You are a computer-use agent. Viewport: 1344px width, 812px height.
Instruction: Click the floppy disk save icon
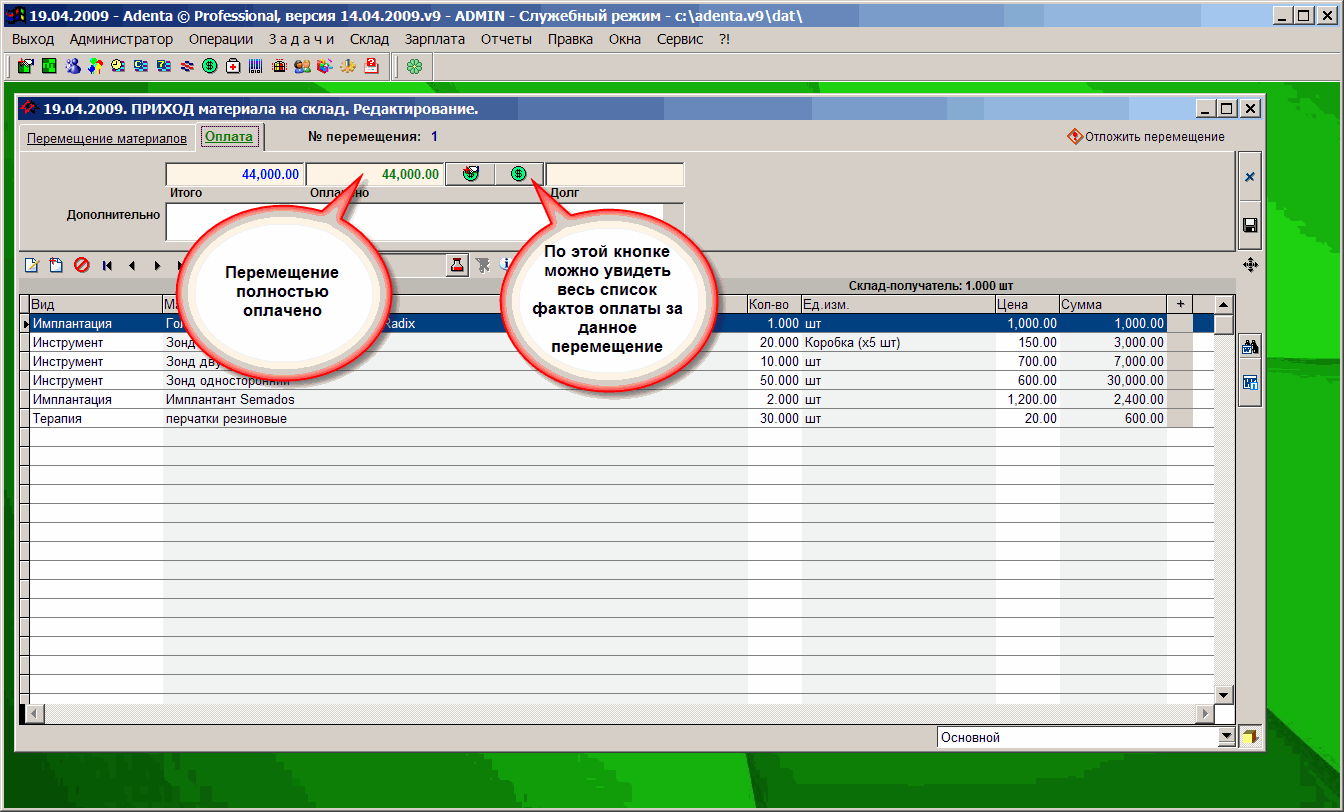[1249, 226]
